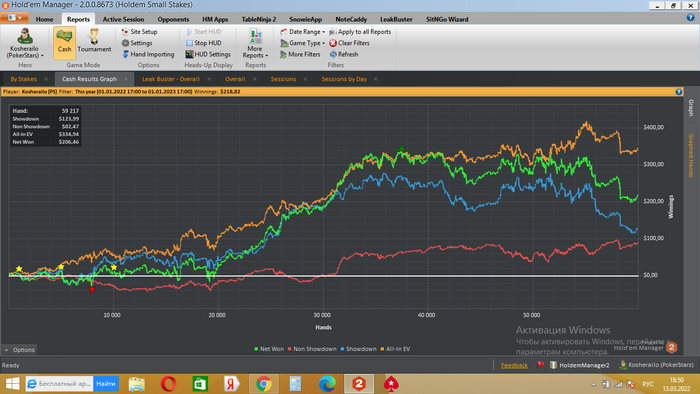Open TableNinja 2 tab
This screenshot has height=394, width=700.
(x=258, y=19)
